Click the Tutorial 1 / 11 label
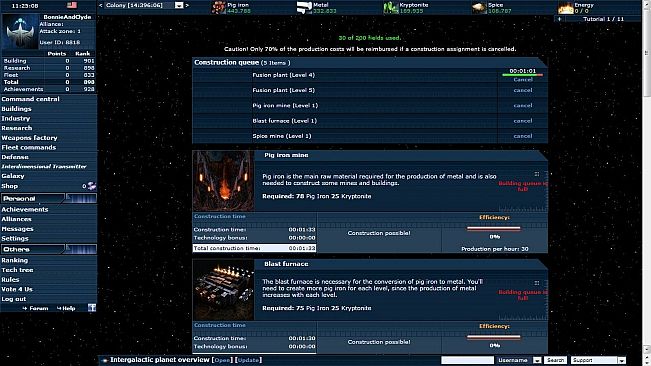The width and height of the screenshot is (651, 366). coord(603,19)
